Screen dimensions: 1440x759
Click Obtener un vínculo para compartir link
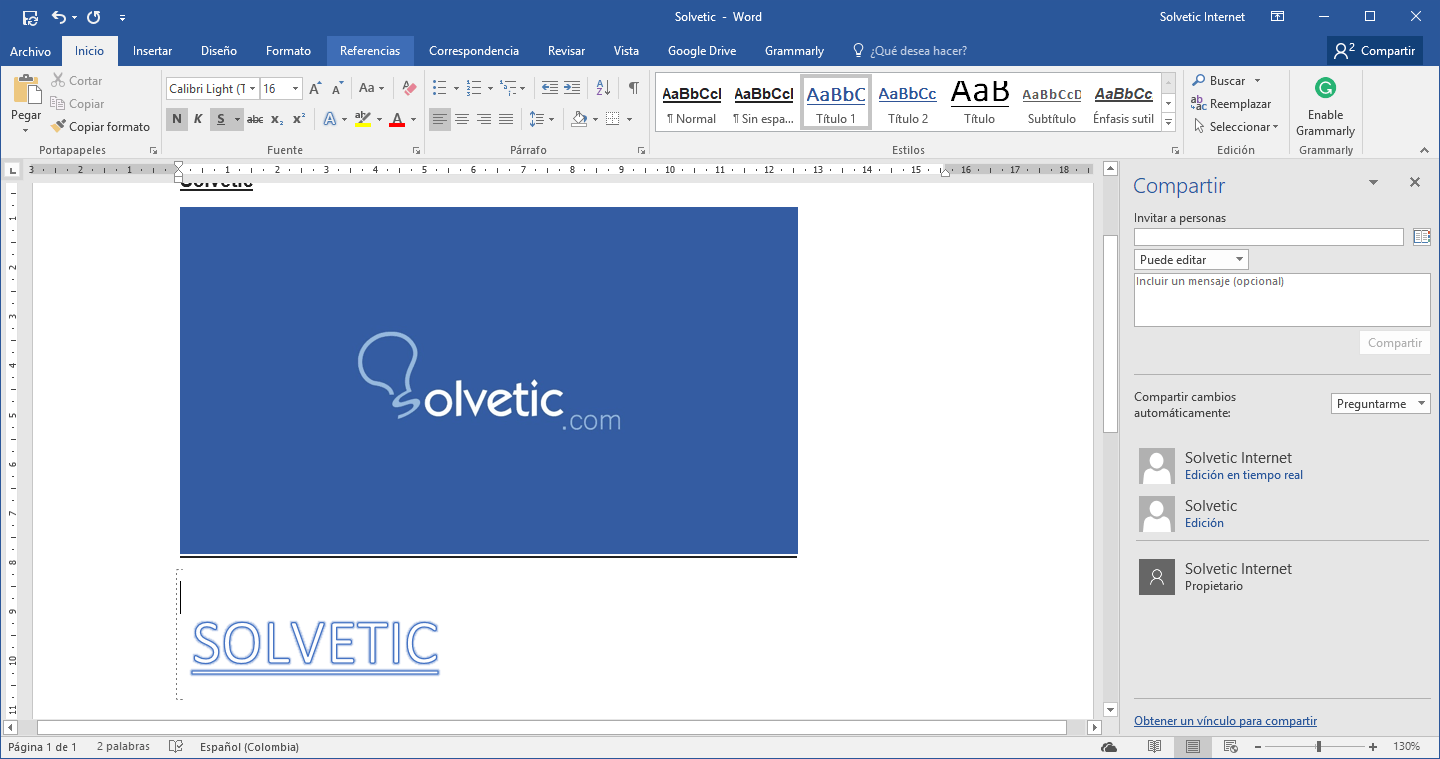(x=1225, y=721)
